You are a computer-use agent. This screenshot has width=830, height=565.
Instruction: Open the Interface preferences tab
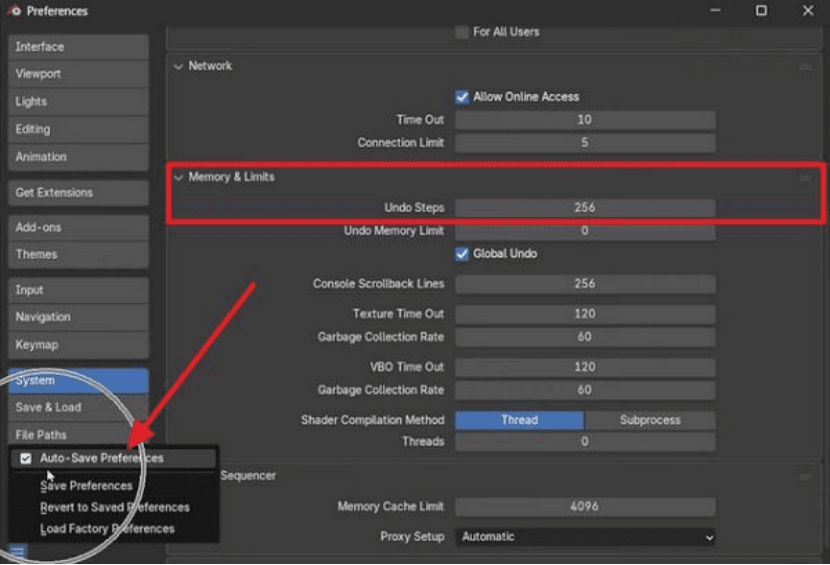click(78, 47)
